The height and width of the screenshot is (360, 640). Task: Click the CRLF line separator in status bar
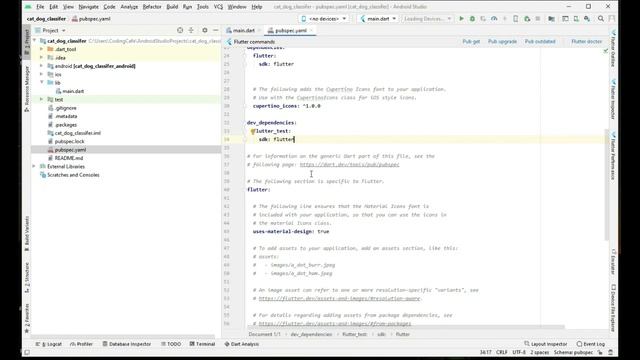tap(502, 352)
